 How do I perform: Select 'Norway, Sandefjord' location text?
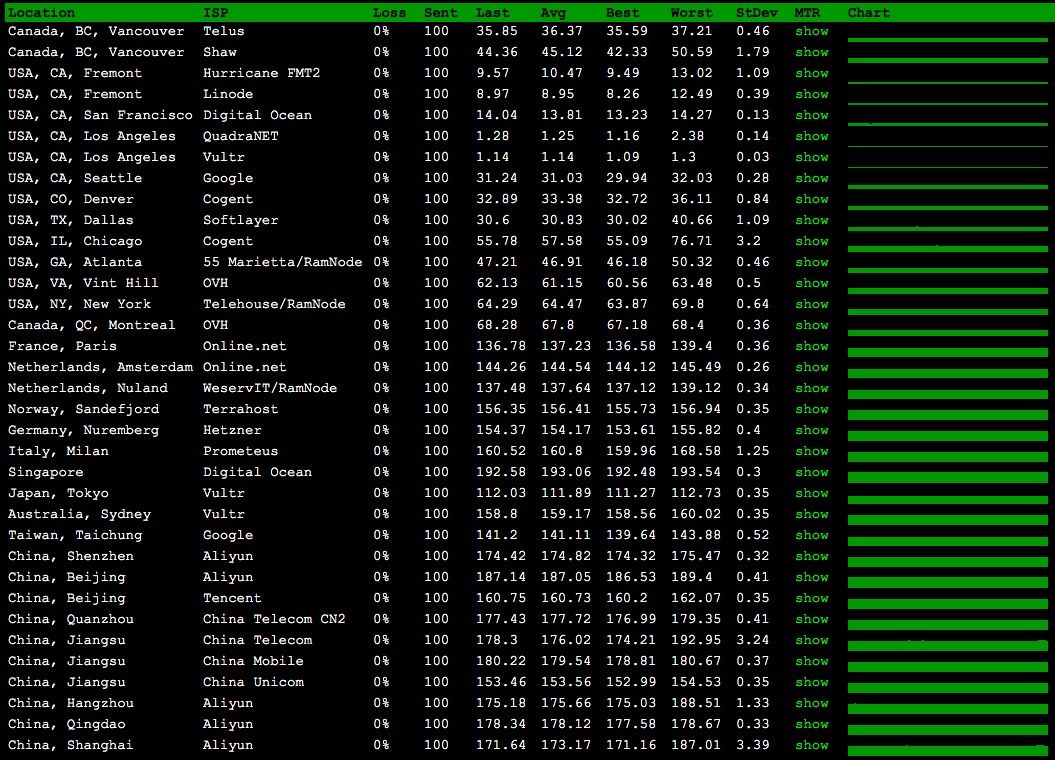(x=83, y=409)
